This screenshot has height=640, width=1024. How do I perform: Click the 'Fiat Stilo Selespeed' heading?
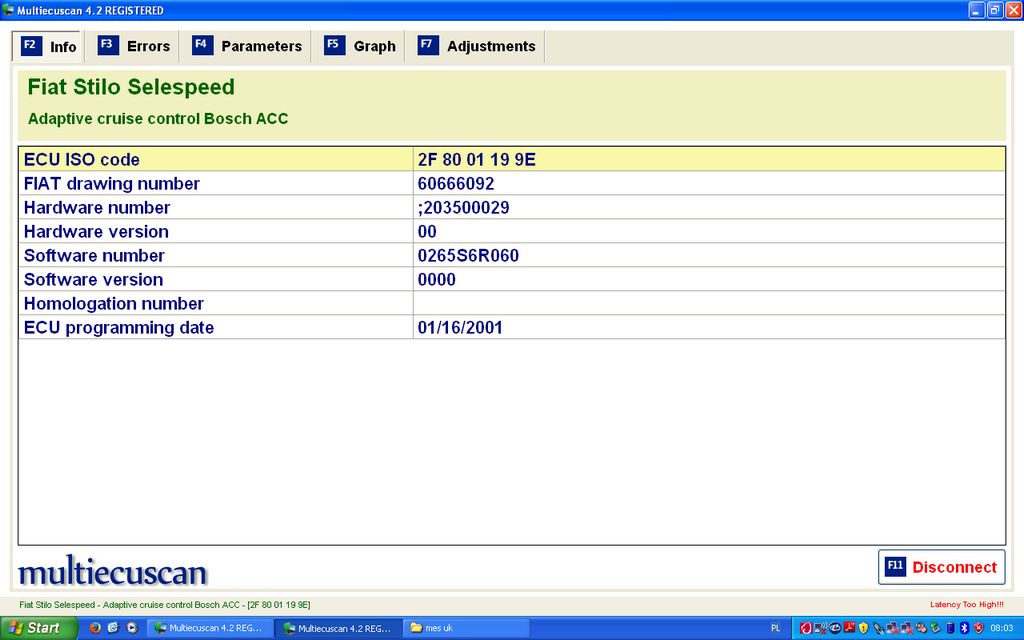[131, 87]
